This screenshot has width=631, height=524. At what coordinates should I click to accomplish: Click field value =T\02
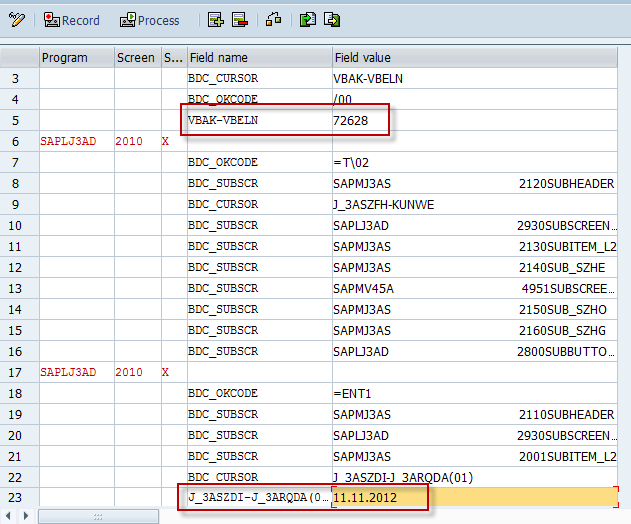351,163
